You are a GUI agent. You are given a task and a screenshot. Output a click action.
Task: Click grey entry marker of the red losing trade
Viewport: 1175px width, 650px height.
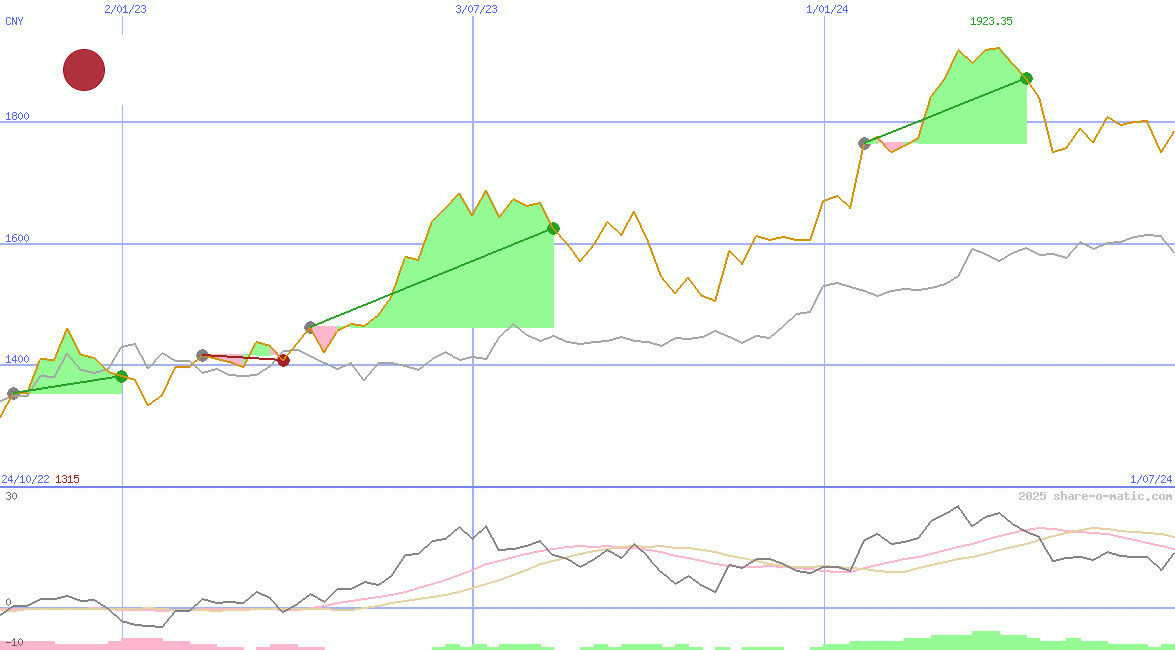click(203, 355)
